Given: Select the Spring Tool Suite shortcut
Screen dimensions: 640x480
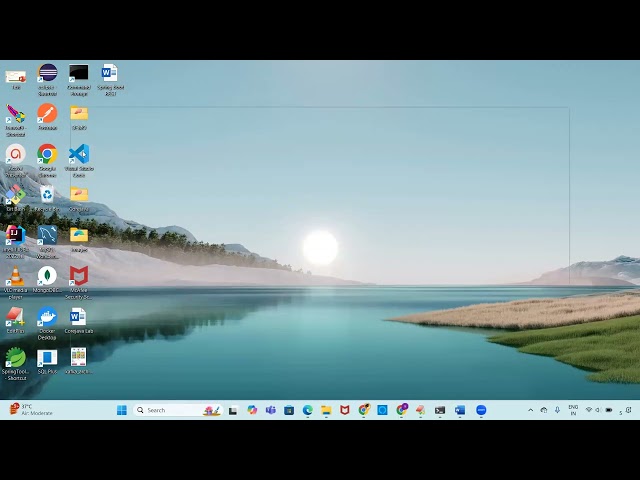Looking at the screenshot, I should (16, 364).
